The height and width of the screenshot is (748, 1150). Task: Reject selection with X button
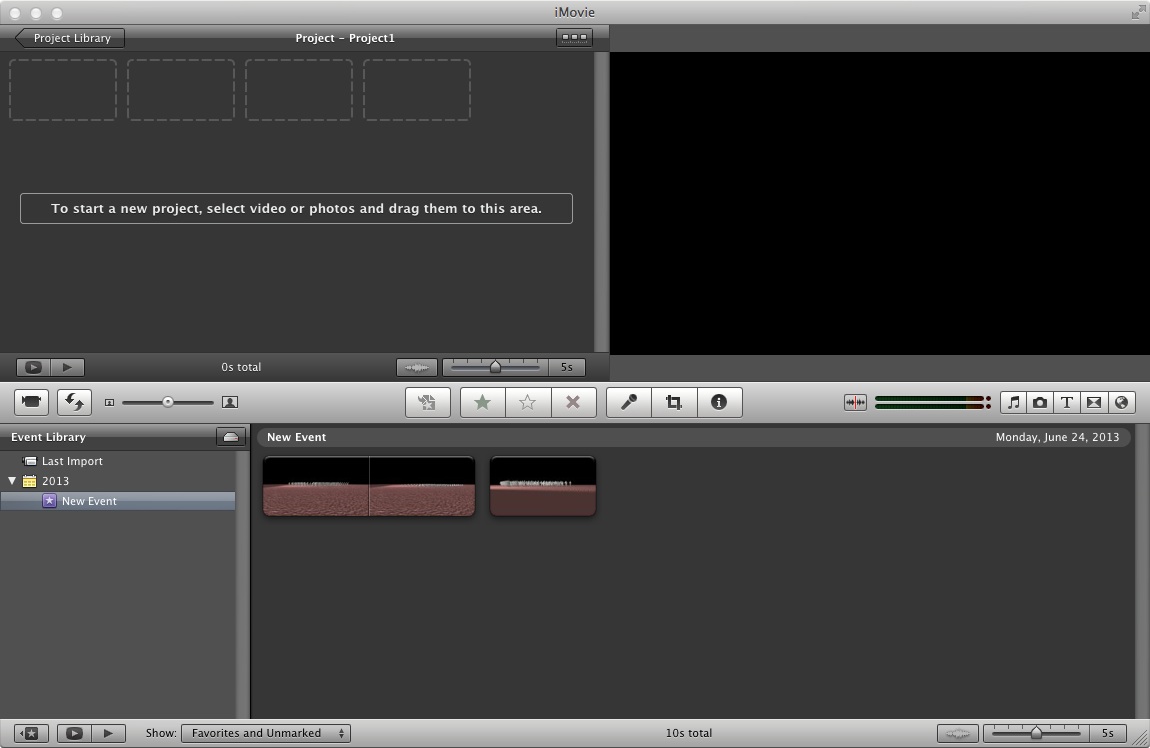[574, 402]
